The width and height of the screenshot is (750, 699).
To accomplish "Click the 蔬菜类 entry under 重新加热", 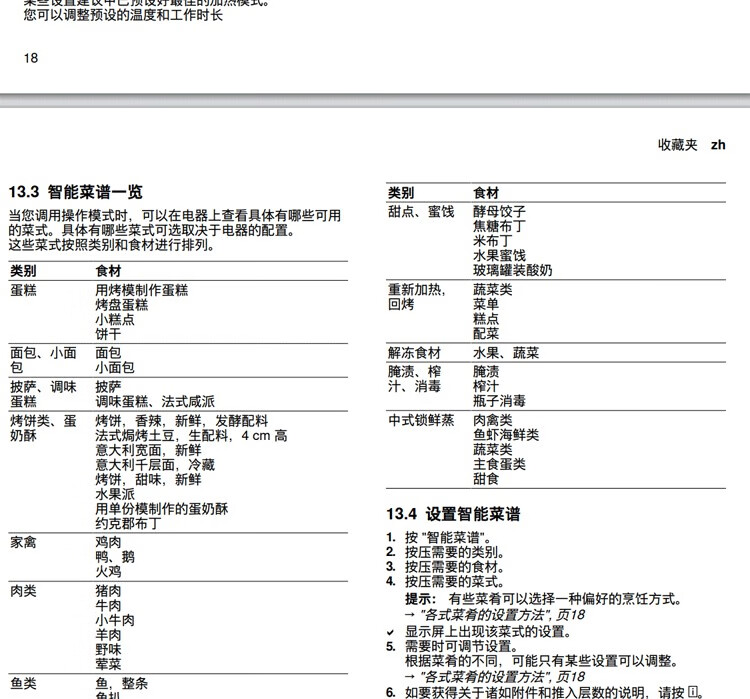I will click(493, 289).
